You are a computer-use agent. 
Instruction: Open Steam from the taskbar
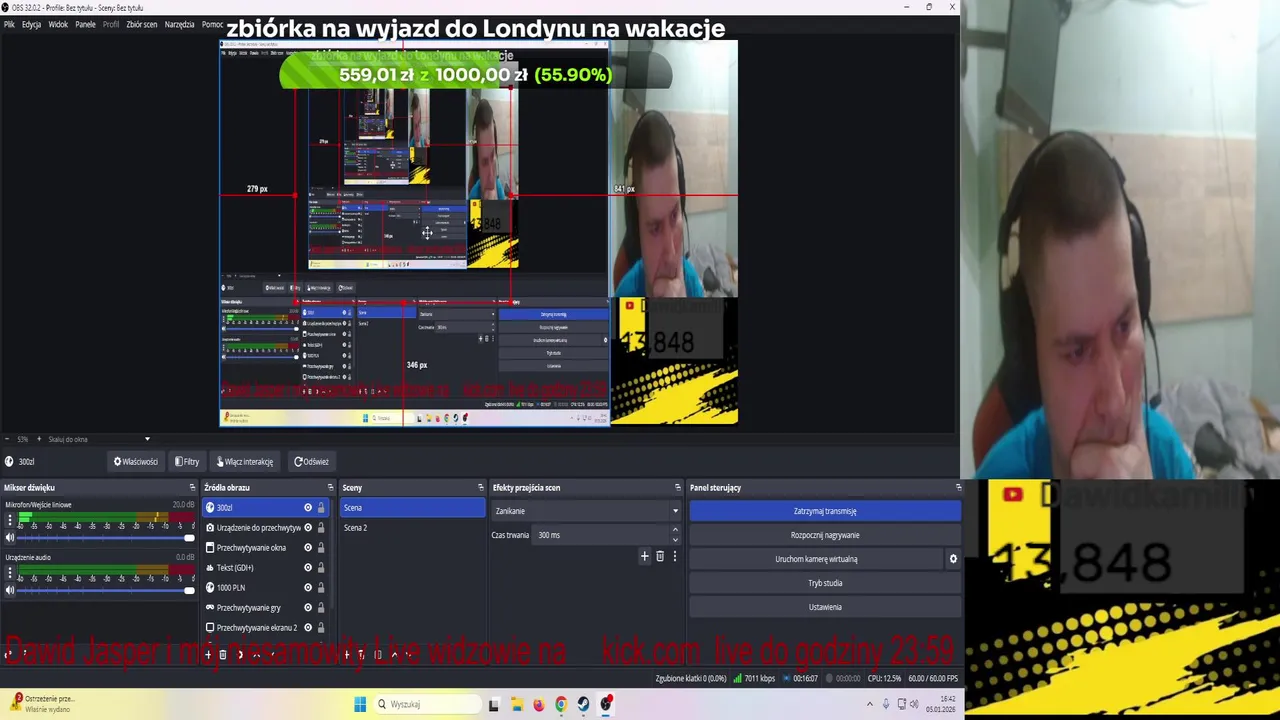(583, 704)
